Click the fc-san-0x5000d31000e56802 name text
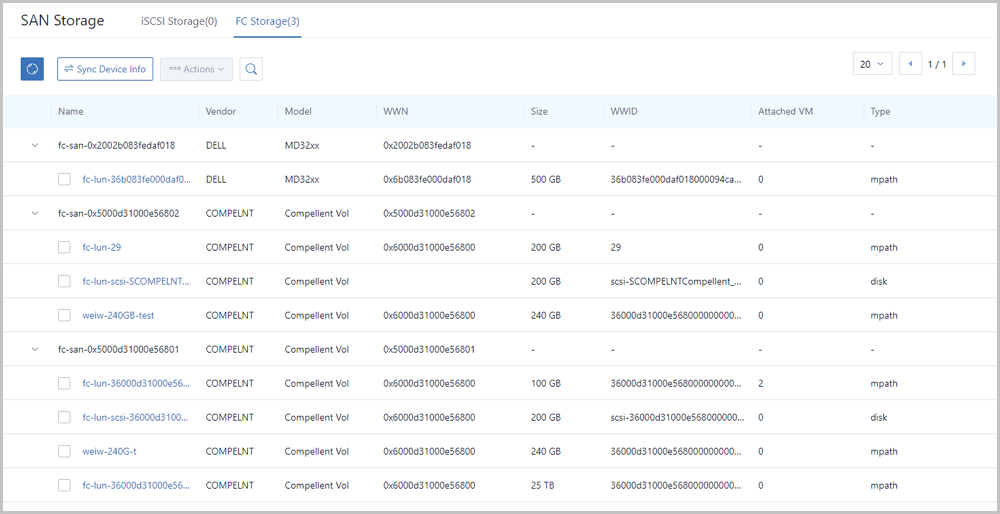This screenshot has height=514, width=1000. [119, 213]
